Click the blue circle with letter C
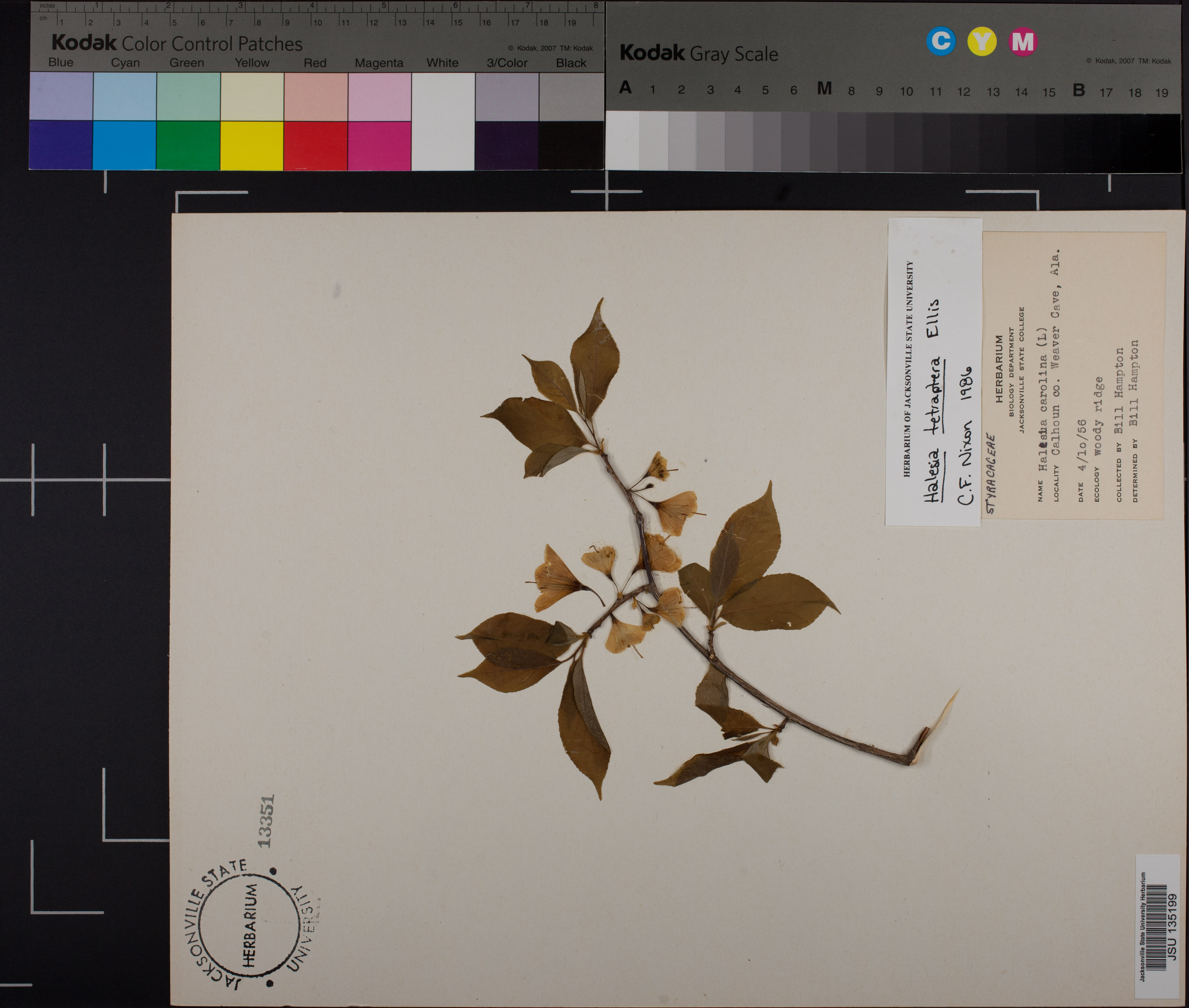Image resolution: width=1189 pixels, height=1008 pixels. tap(940, 41)
